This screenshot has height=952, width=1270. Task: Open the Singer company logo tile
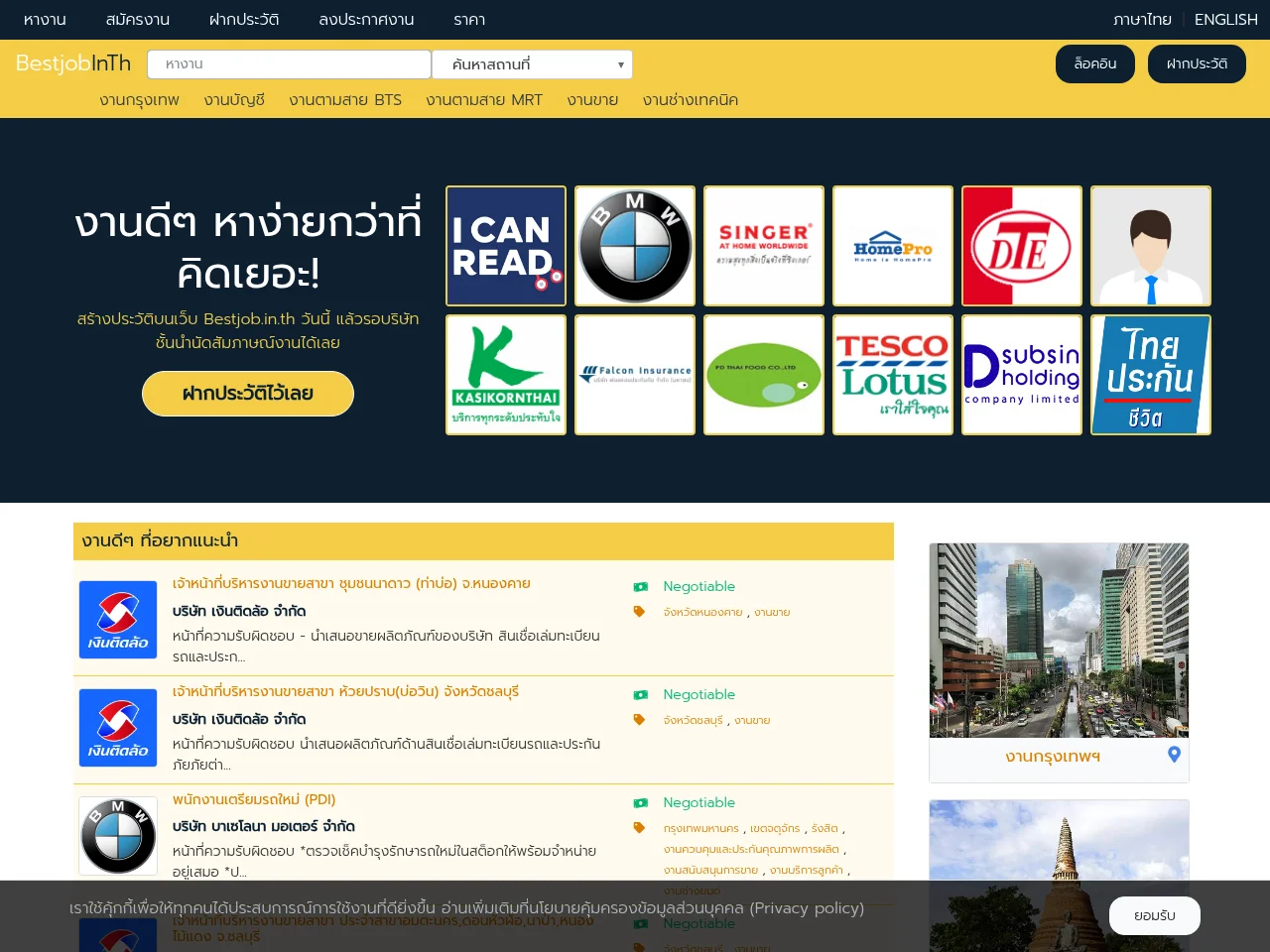coord(764,246)
